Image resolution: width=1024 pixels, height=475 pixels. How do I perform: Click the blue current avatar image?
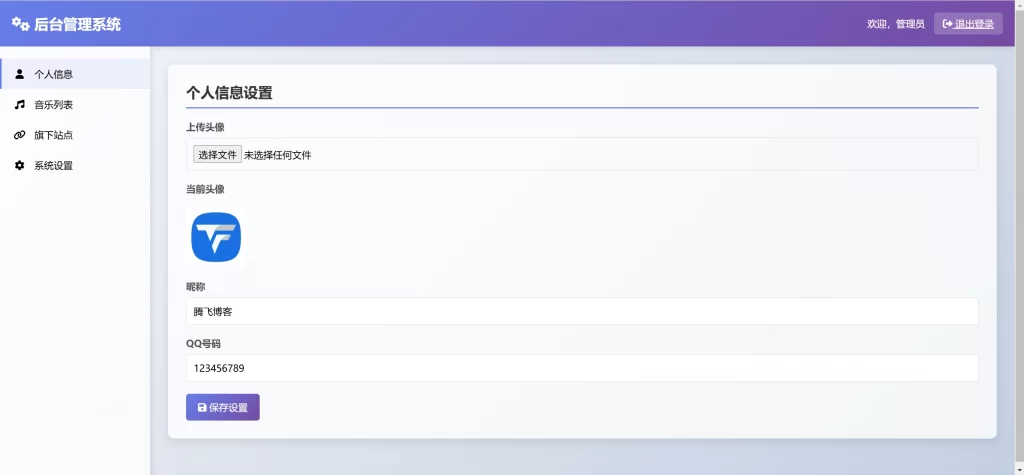click(x=216, y=238)
